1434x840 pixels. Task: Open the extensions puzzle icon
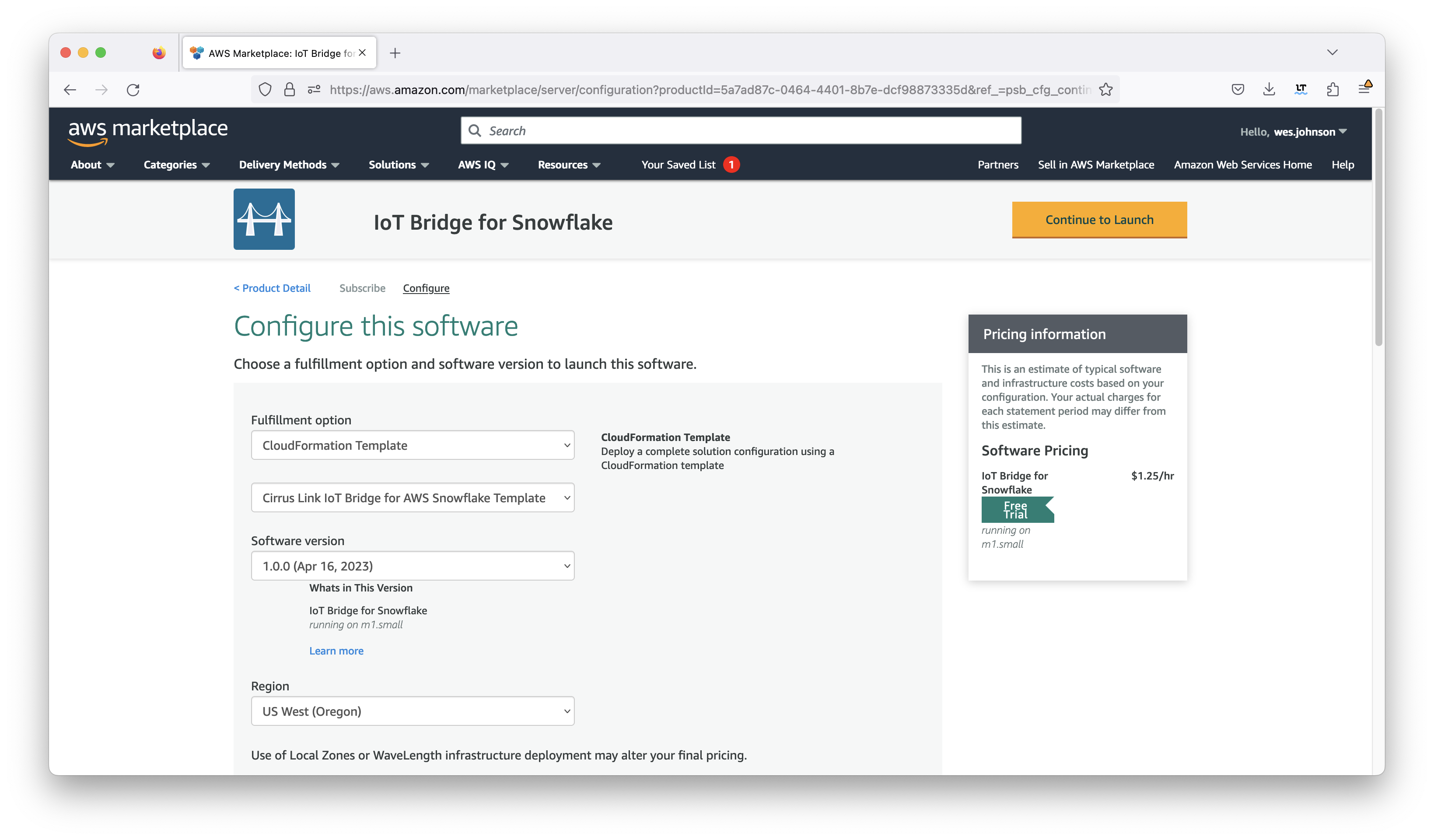tap(1332, 89)
